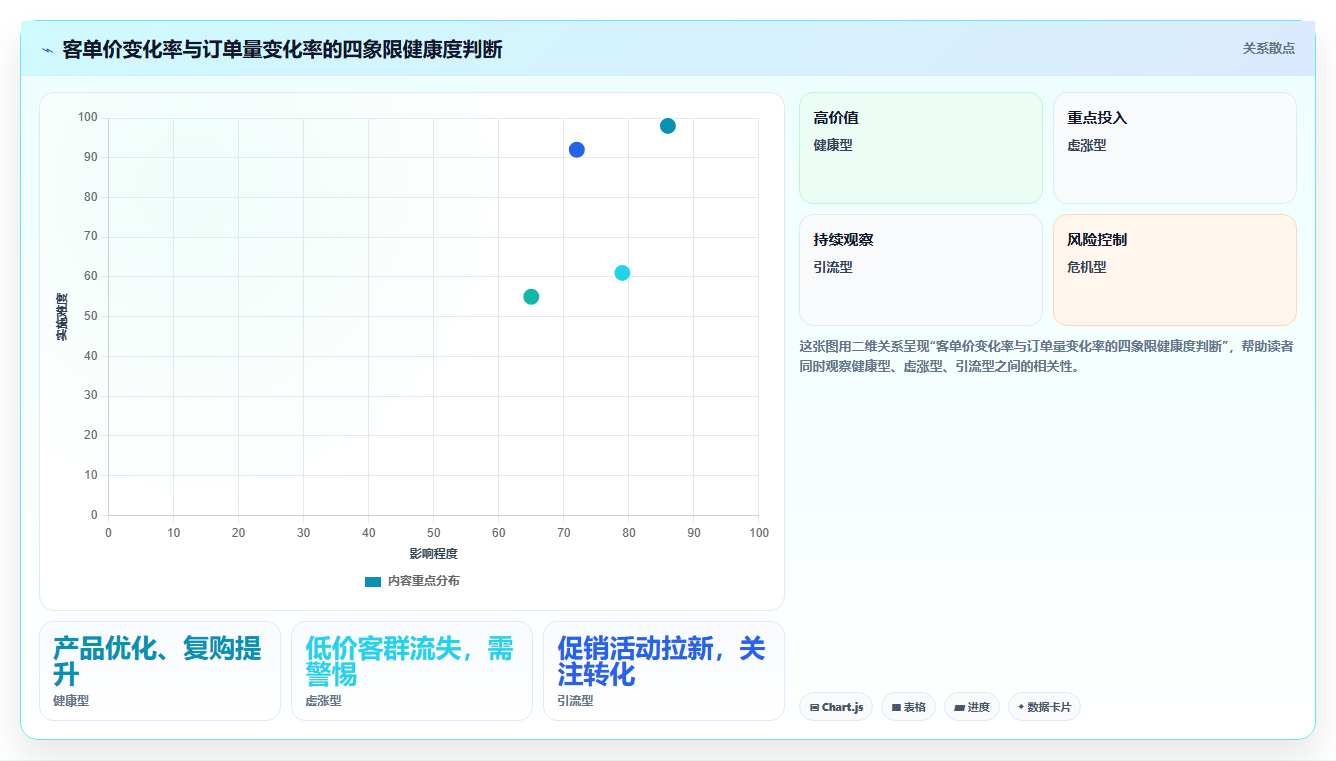The image size is (1336, 761).
Task: Select the 重点投入 虚涨型 quadrant card
Action: click(x=1175, y=148)
